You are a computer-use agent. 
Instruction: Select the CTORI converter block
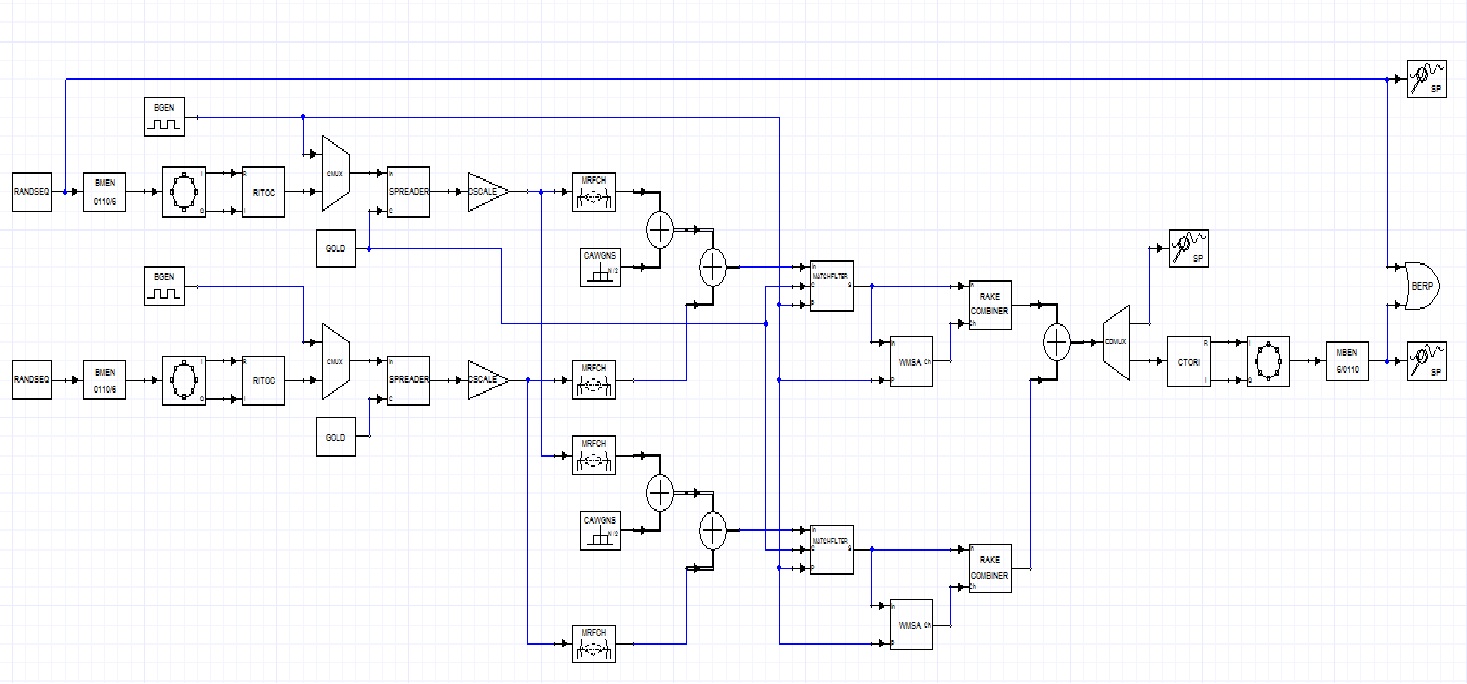(x=1188, y=361)
